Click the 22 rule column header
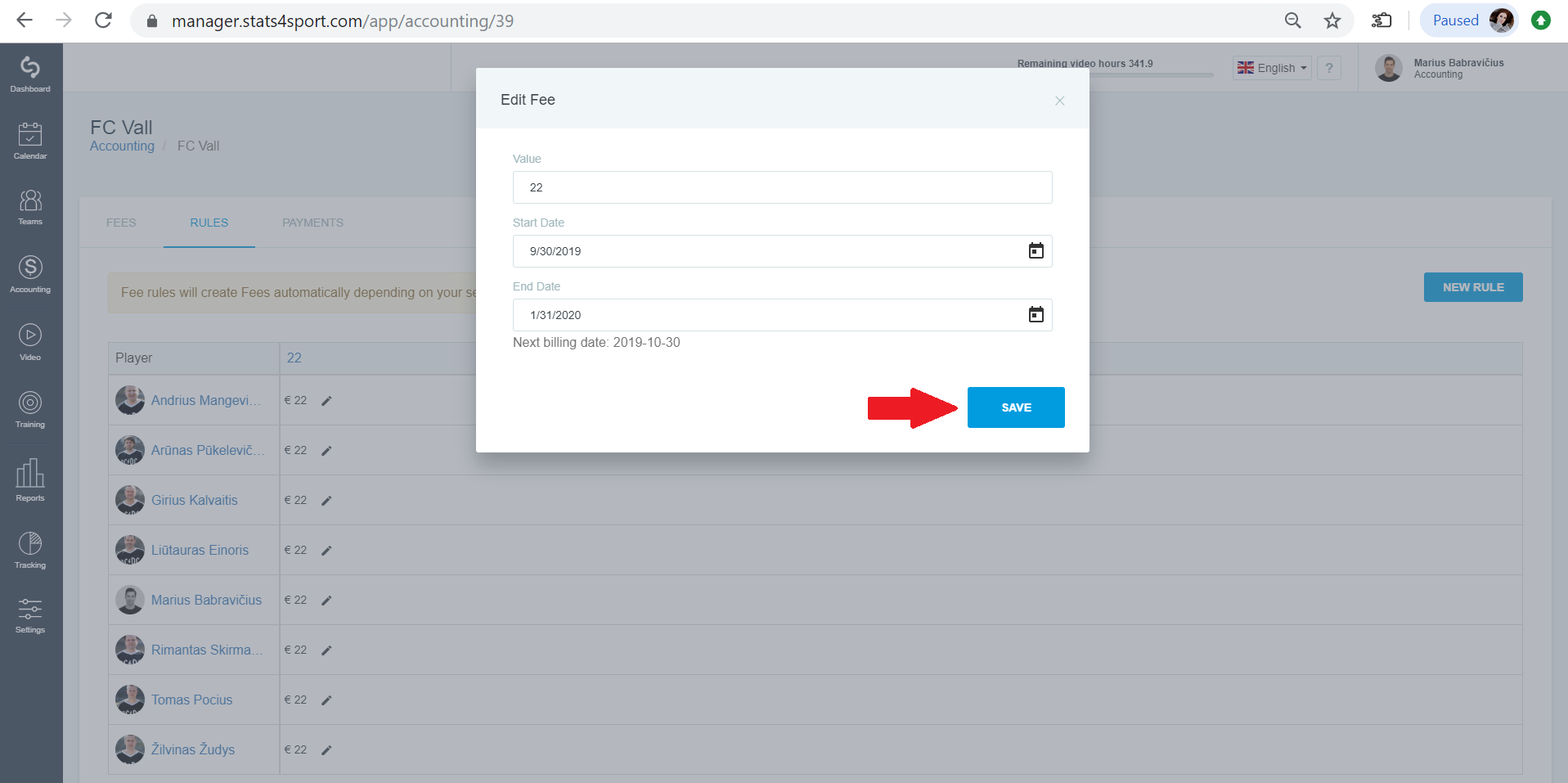 pos(294,358)
